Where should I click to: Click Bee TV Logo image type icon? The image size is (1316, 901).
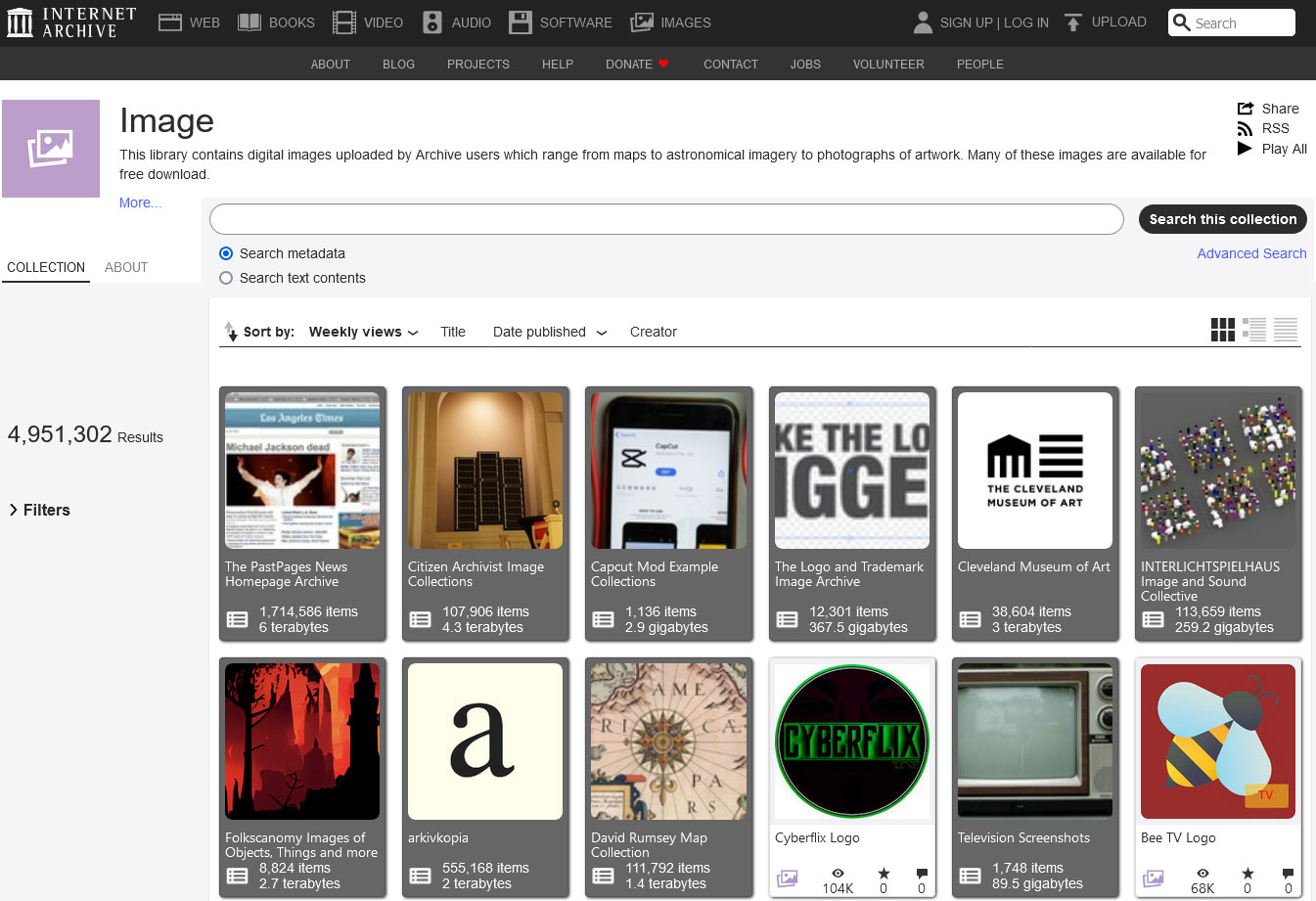pyautogui.click(x=1155, y=878)
